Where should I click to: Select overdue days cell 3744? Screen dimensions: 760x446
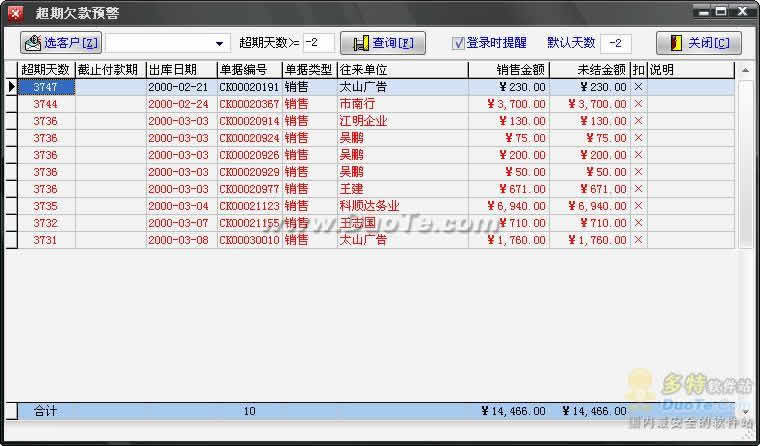click(x=46, y=104)
